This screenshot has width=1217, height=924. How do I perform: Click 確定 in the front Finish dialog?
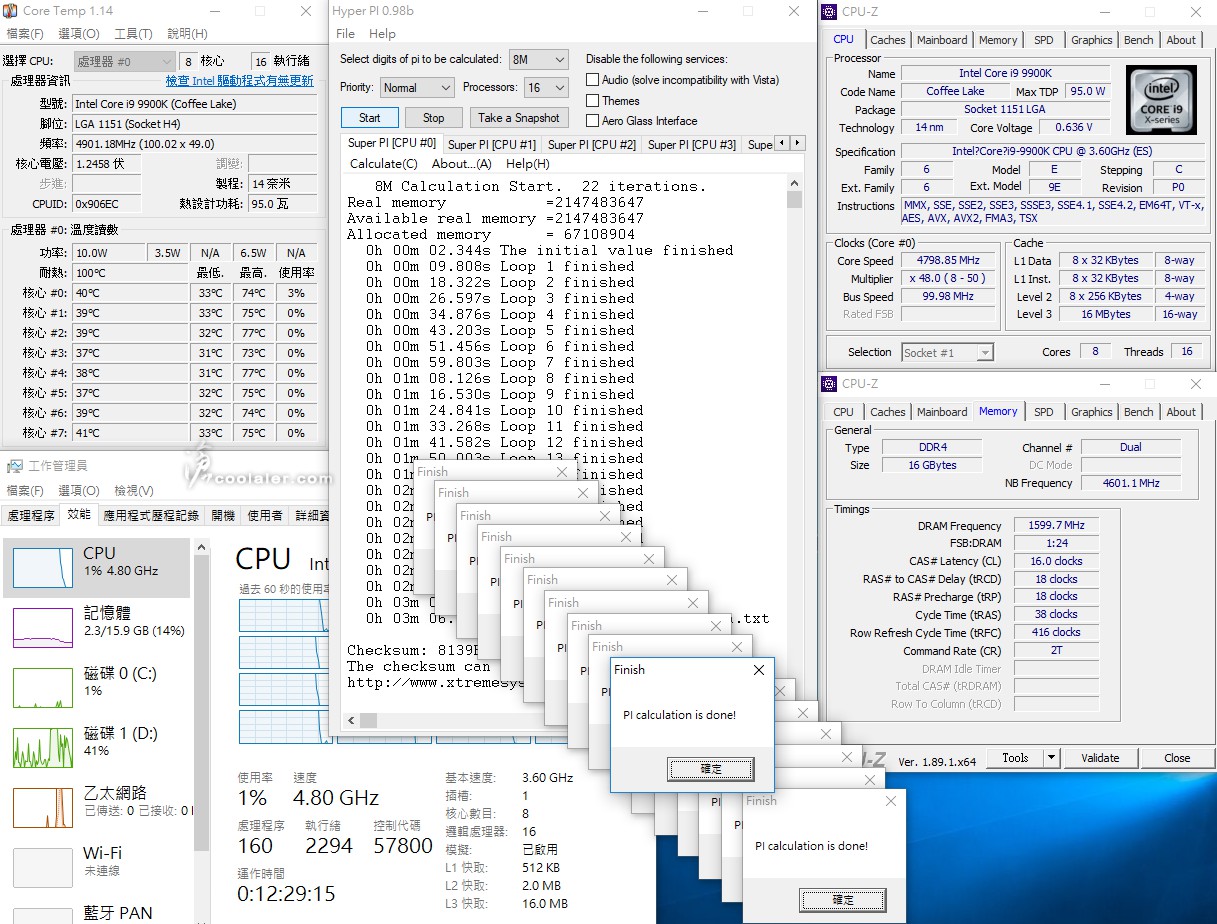coord(711,769)
